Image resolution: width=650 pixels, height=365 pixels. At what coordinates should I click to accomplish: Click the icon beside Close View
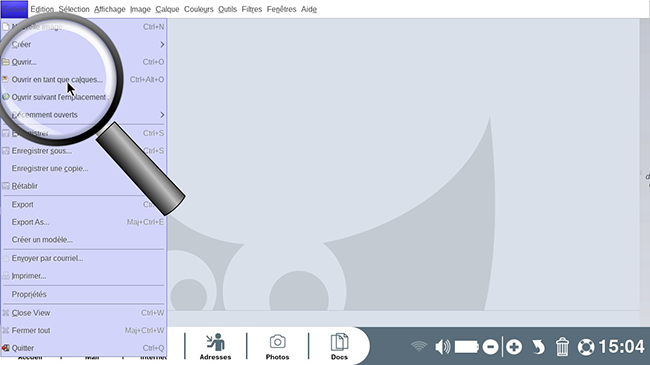point(6,313)
